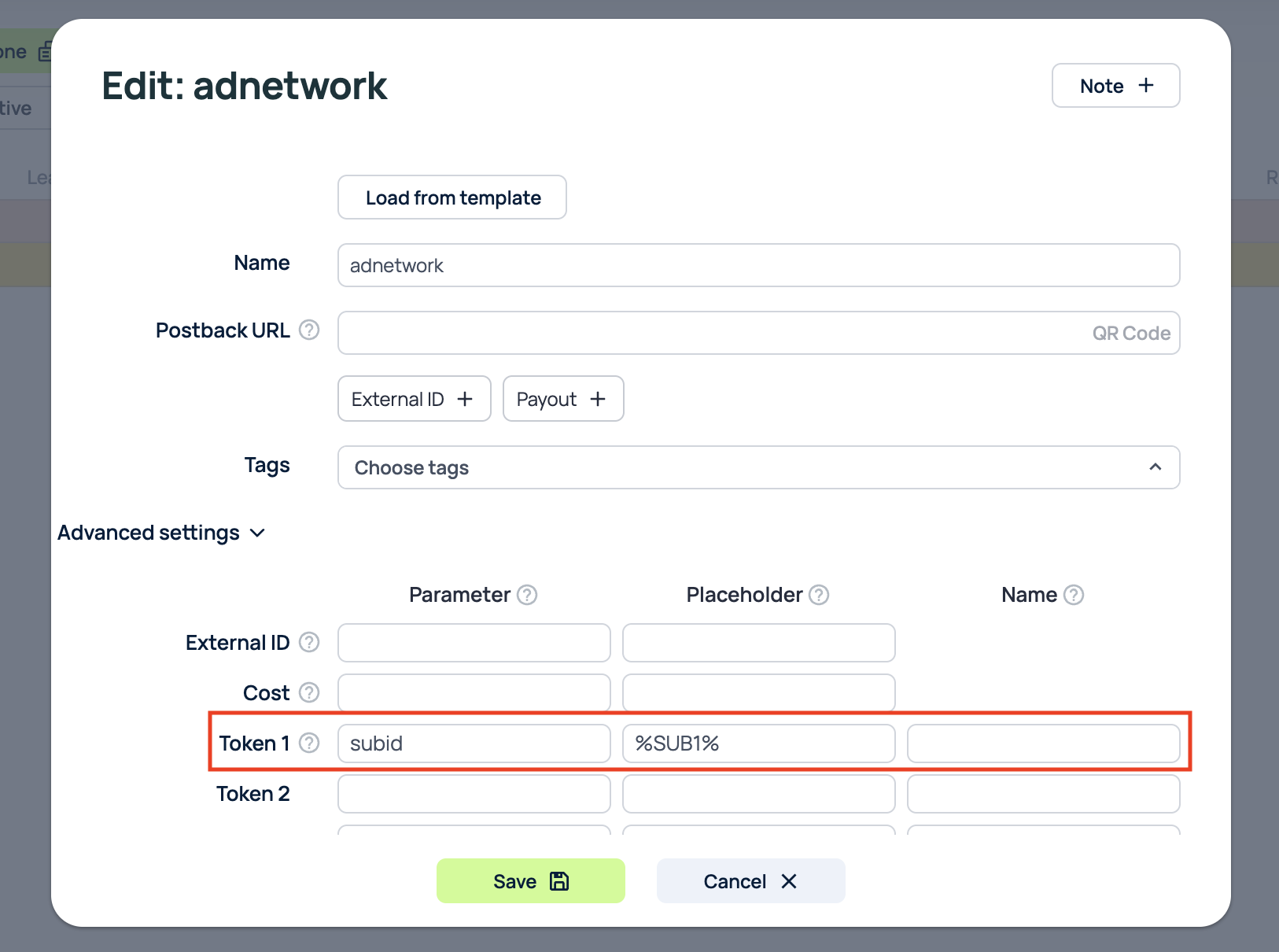The width and height of the screenshot is (1279, 952).
Task: Insert Payout macro into postback
Action: click(x=562, y=399)
